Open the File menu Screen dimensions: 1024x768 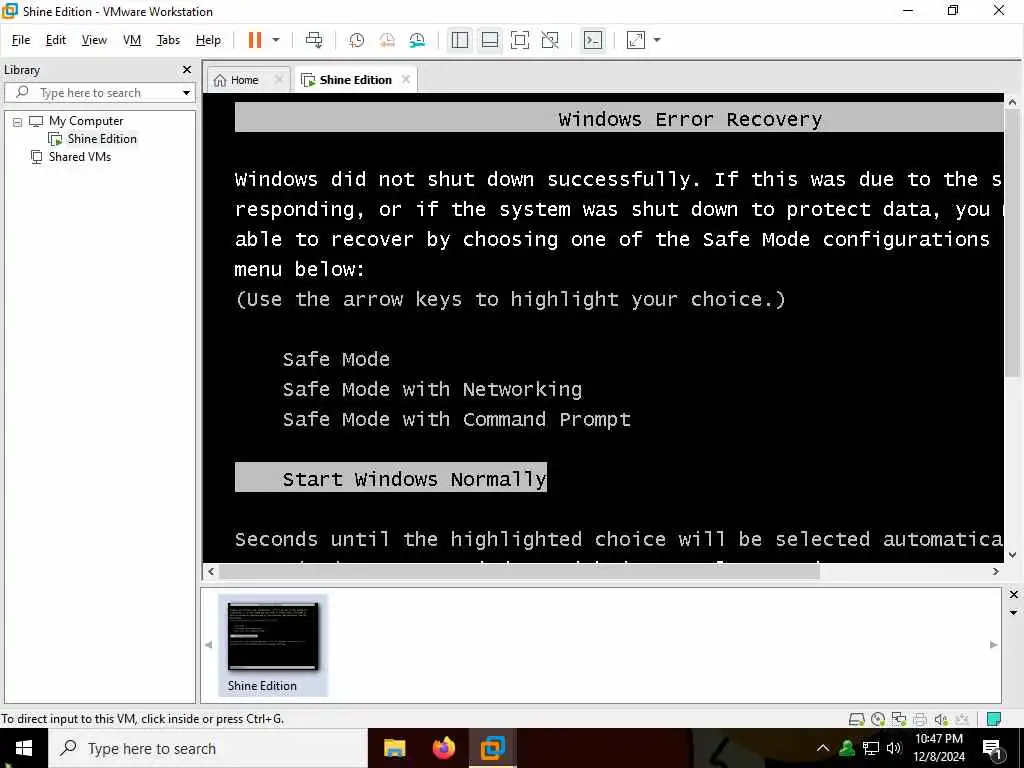pyautogui.click(x=21, y=40)
